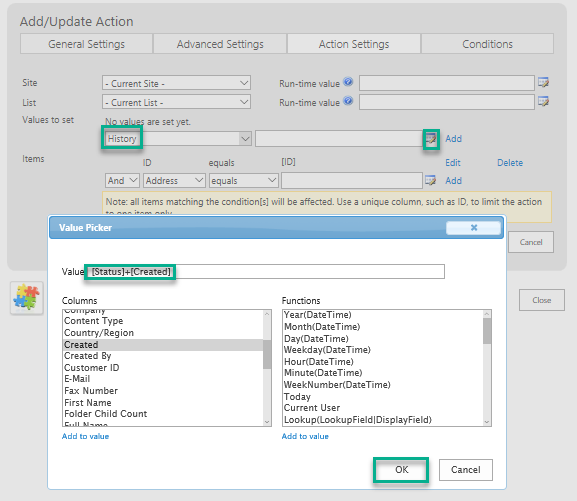
Task: Confirm Value Picker with OK button
Action: tap(401, 470)
